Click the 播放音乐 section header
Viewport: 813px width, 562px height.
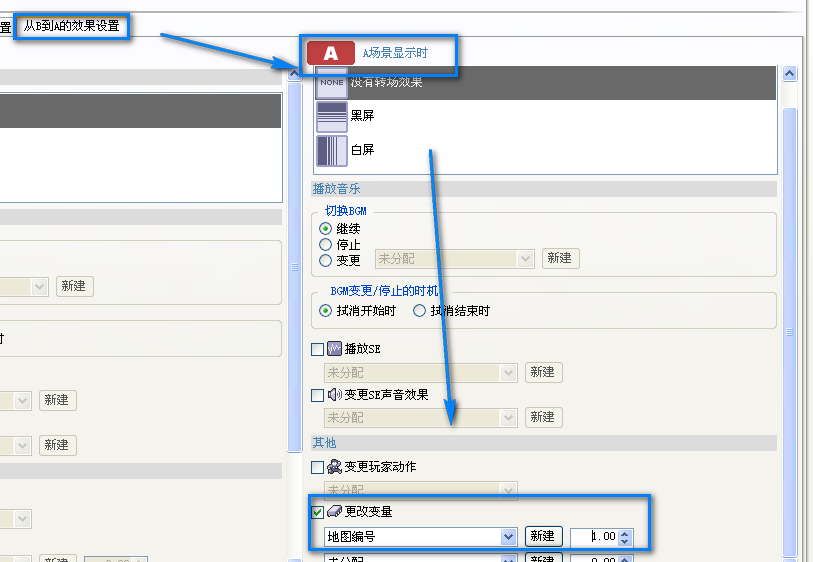coord(544,189)
